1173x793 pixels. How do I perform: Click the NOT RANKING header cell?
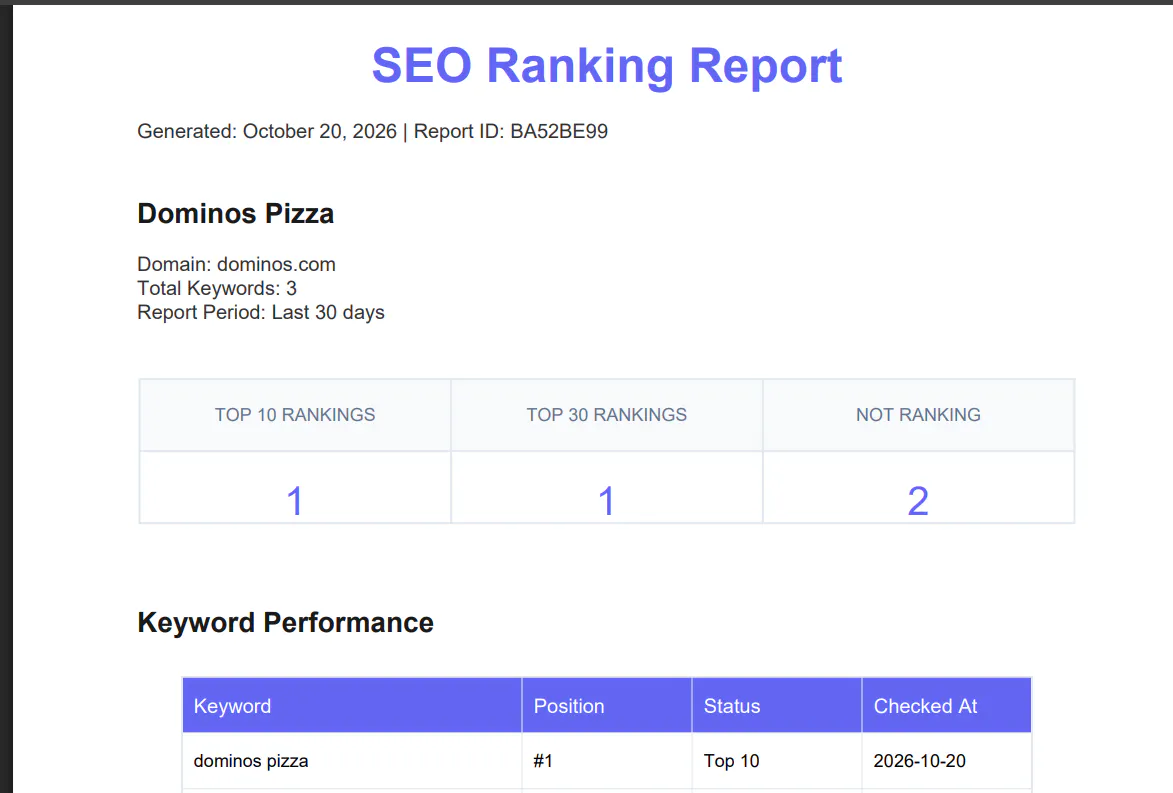click(x=919, y=415)
